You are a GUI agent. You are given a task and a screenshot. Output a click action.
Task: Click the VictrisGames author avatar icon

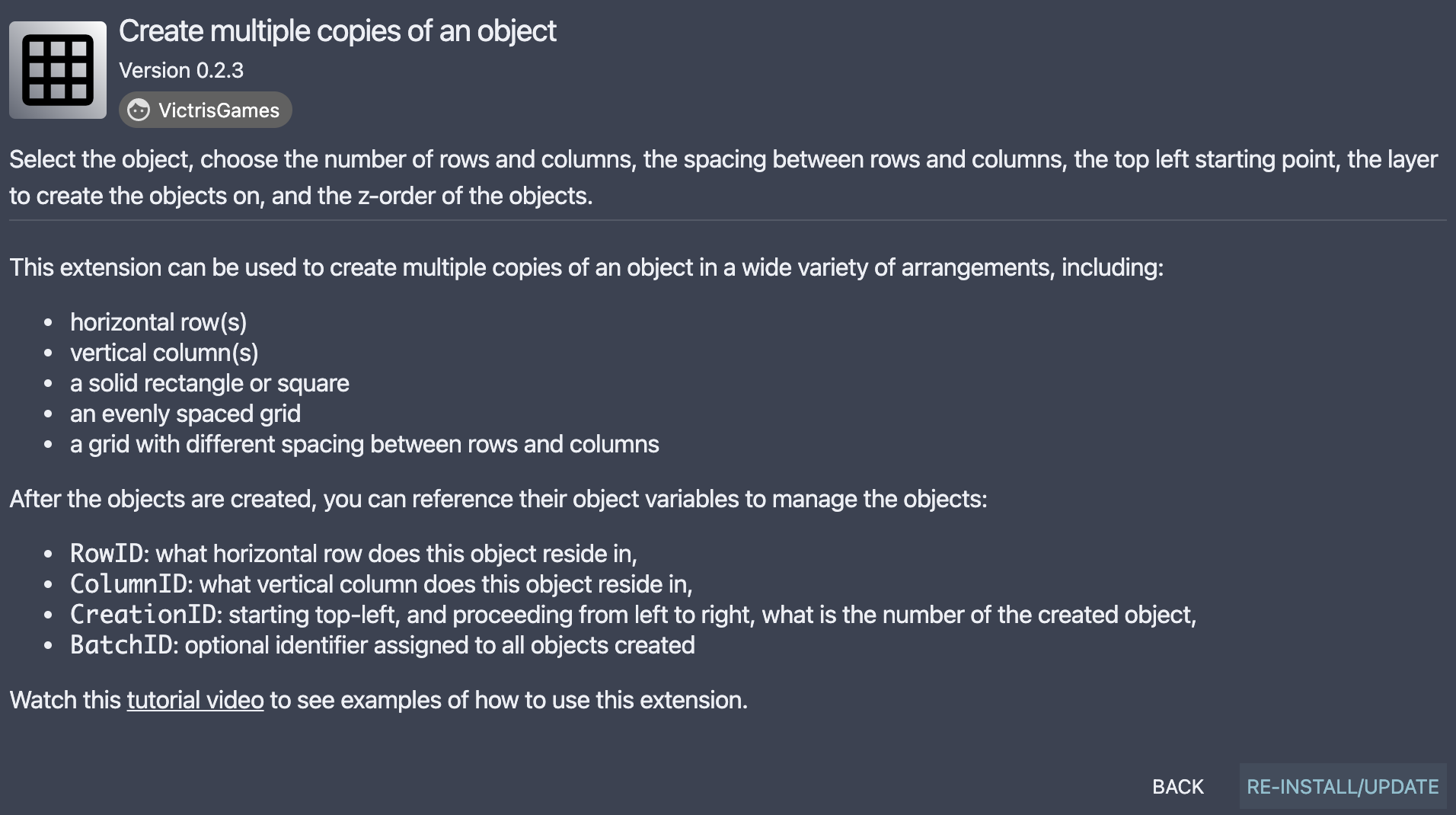[x=139, y=110]
